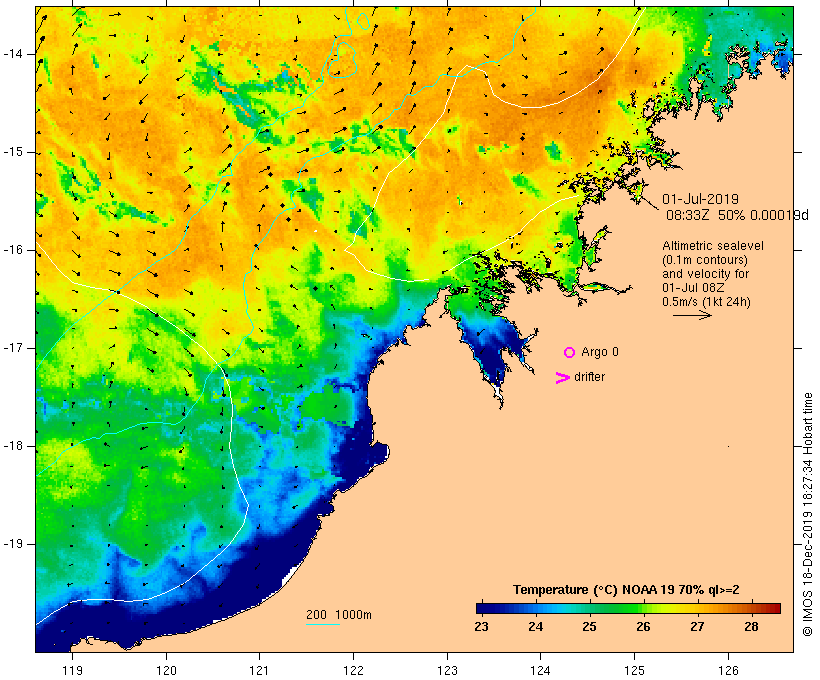Click the latitude label -17
820x680 pixels.
[13, 348]
